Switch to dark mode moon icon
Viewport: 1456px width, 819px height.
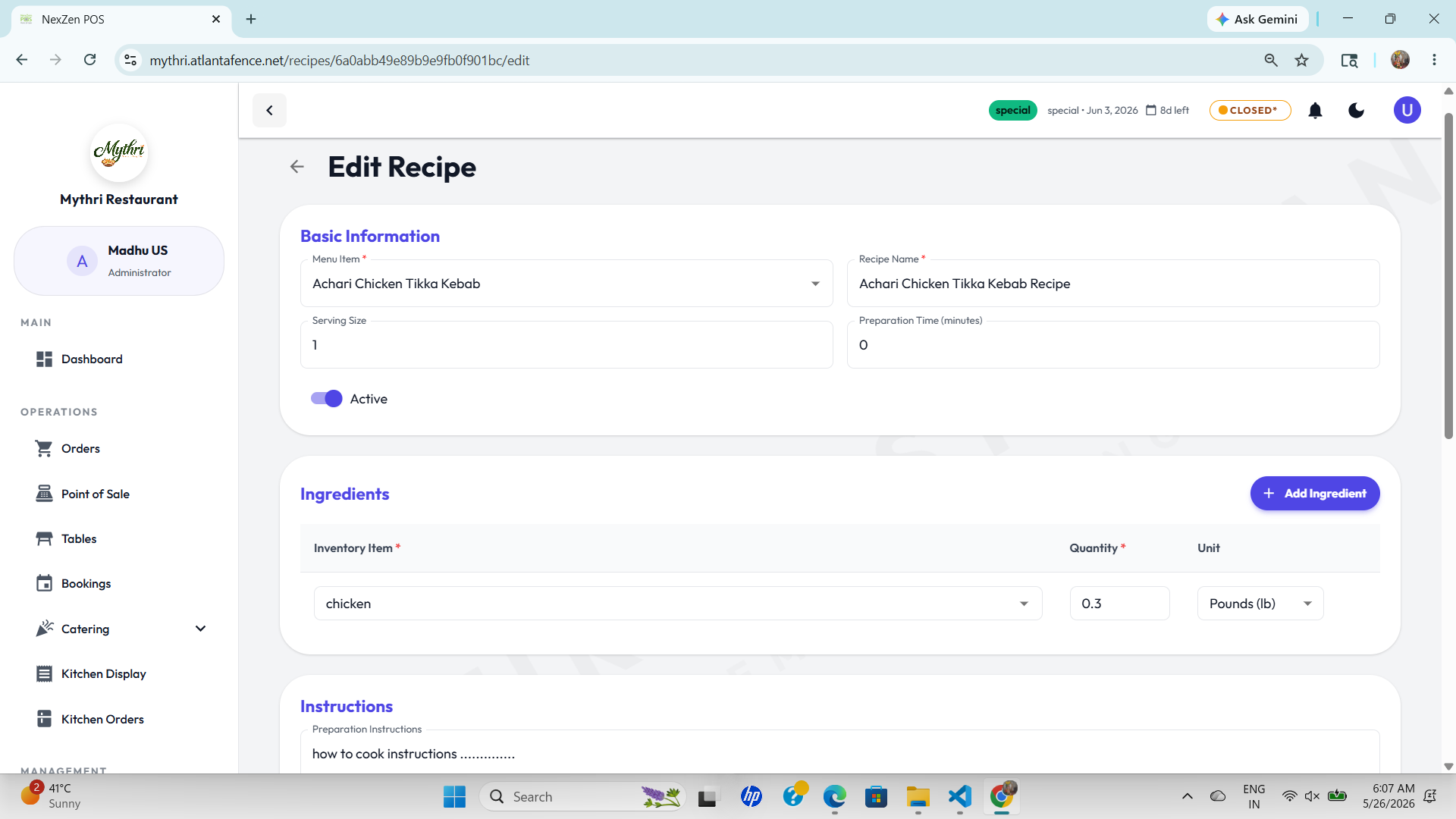[1357, 111]
